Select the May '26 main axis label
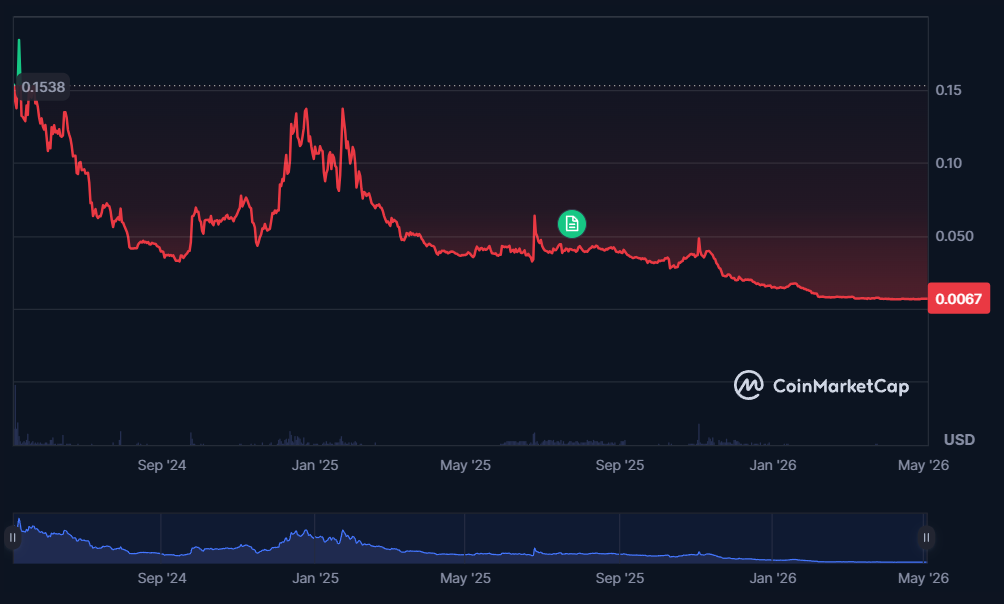This screenshot has width=1004, height=604. click(x=923, y=465)
